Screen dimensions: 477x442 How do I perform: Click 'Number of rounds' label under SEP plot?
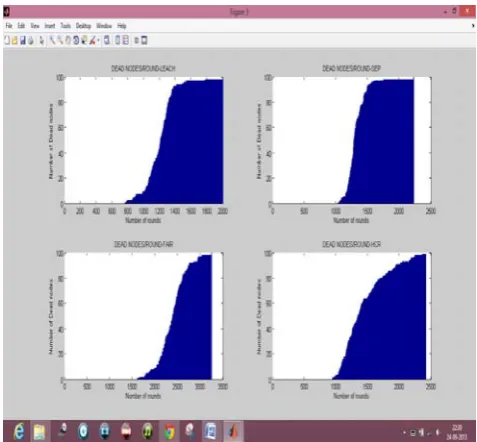coord(351,220)
